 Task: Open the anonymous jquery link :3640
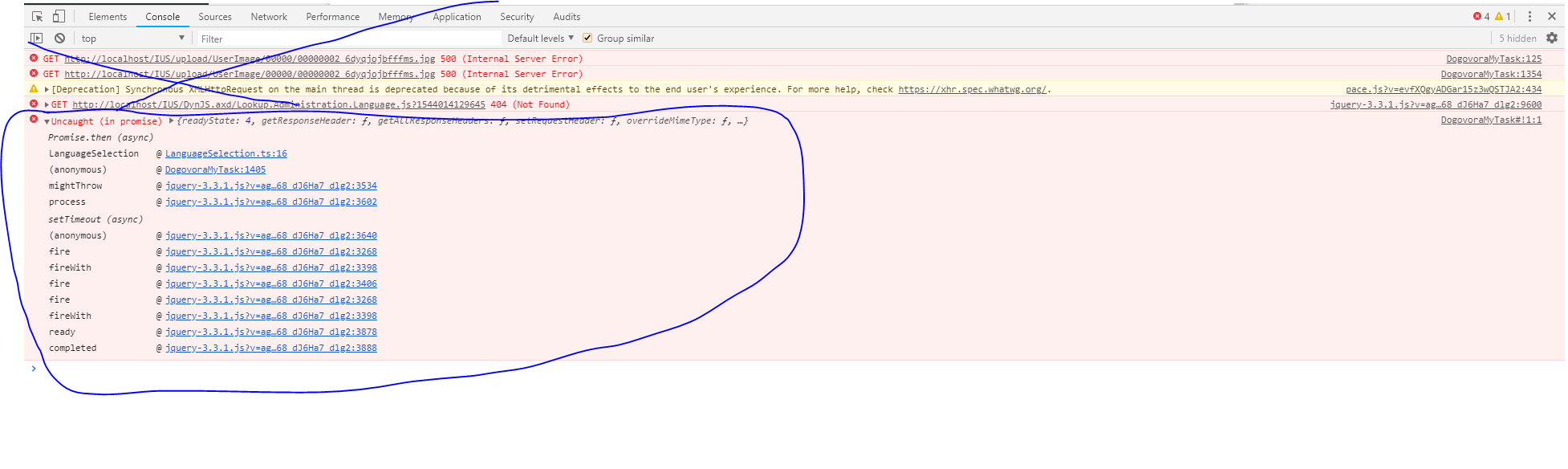(271, 235)
